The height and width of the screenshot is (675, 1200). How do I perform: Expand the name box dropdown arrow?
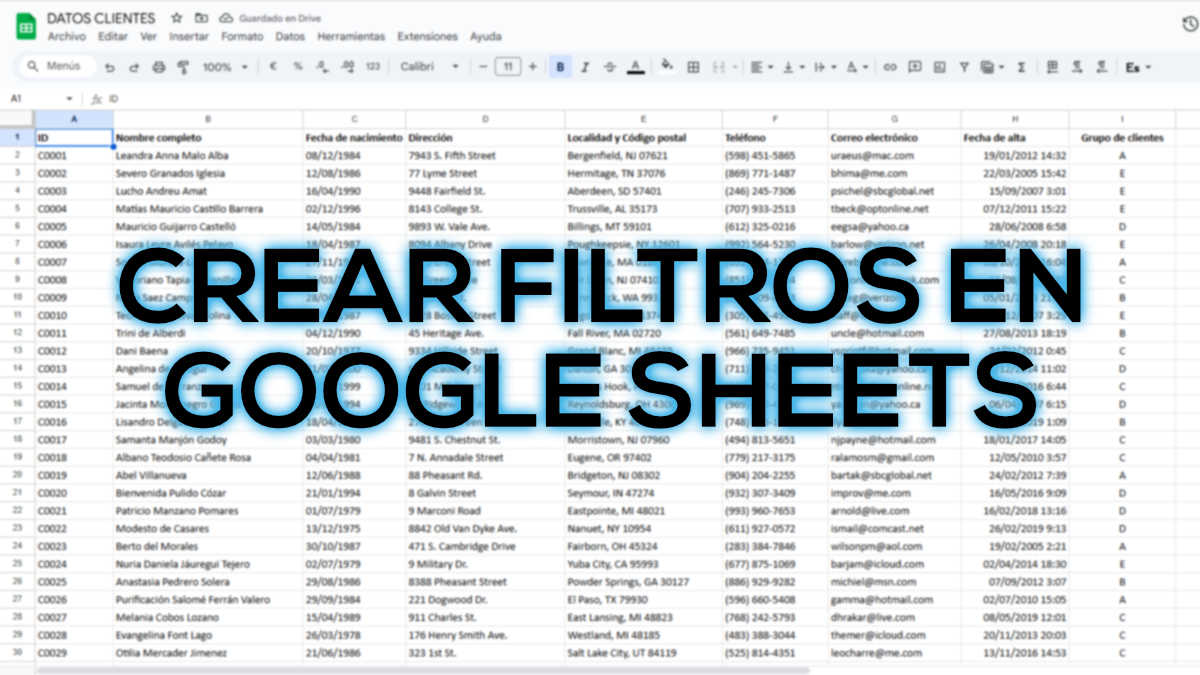coord(69,99)
